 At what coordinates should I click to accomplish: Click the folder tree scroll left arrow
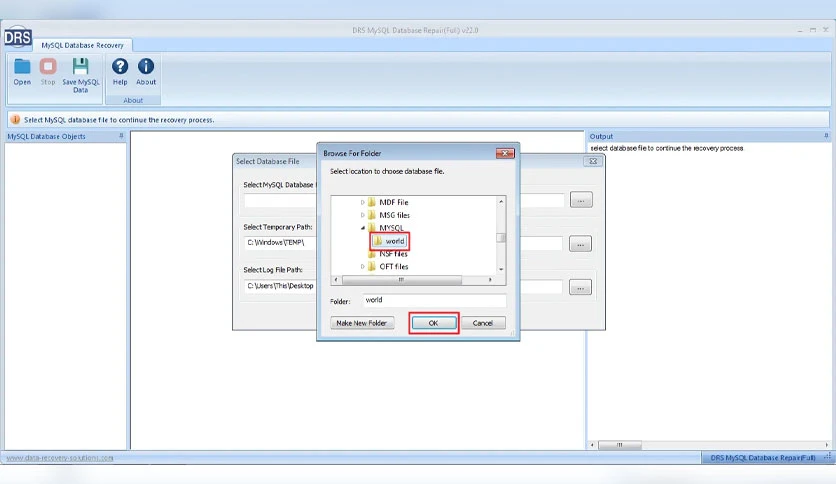[335, 279]
